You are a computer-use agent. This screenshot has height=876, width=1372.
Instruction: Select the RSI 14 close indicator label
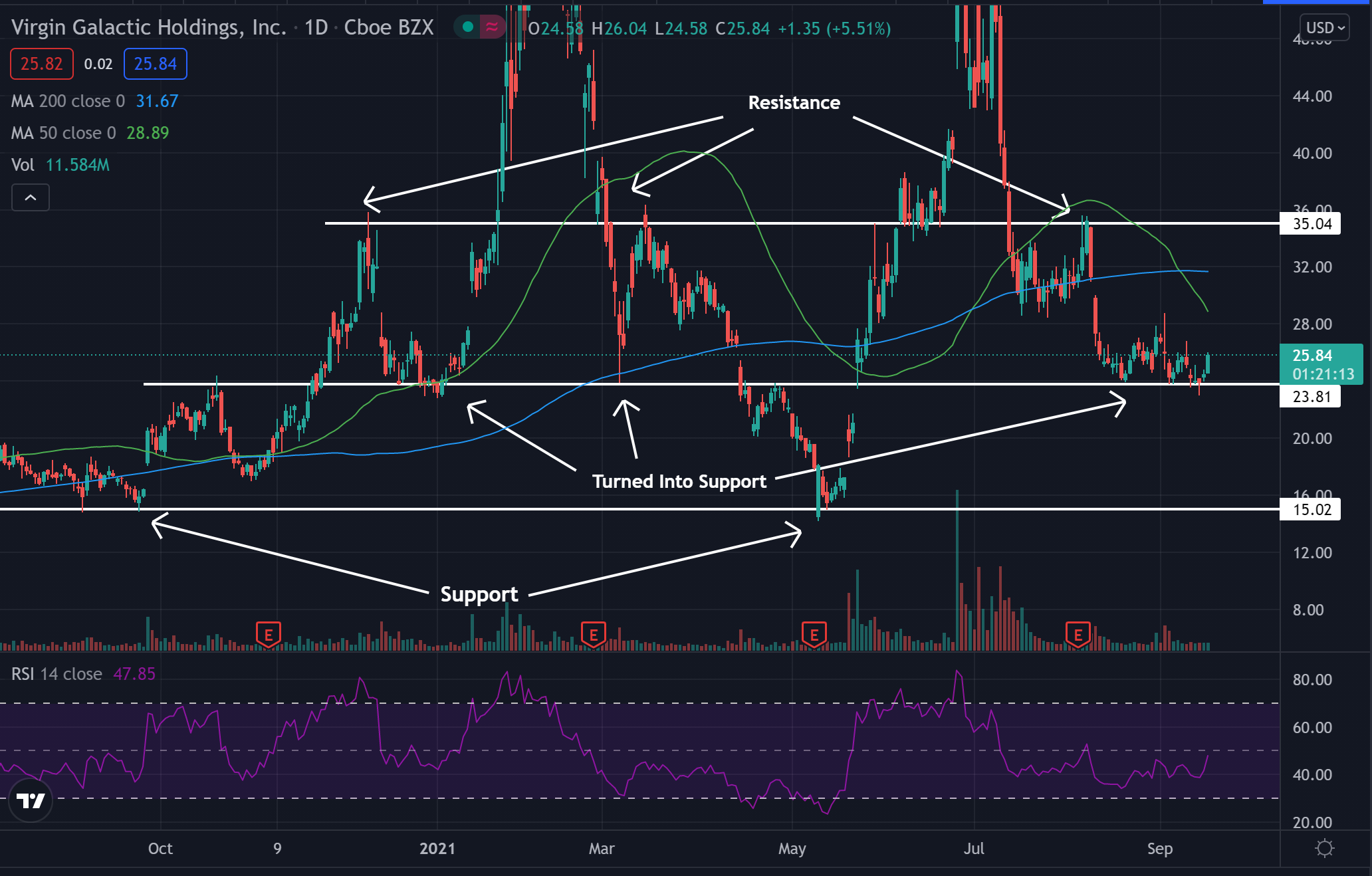[57, 674]
